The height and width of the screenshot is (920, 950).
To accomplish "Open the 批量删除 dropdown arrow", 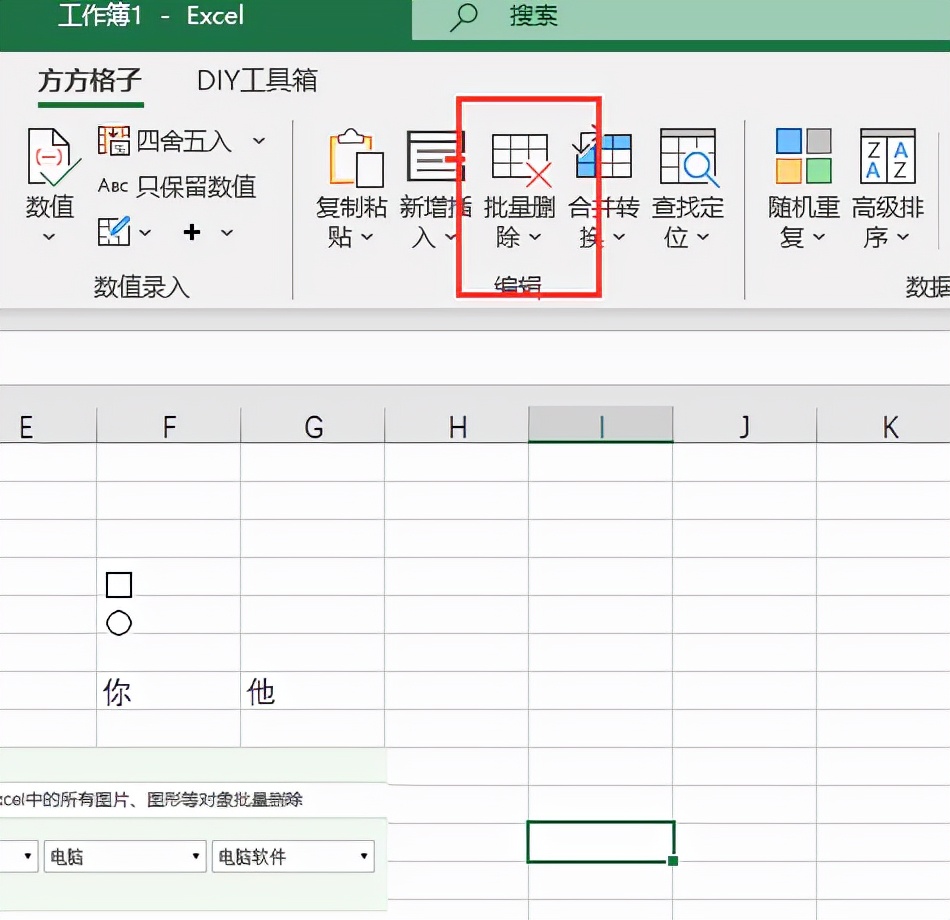I will [537, 238].
